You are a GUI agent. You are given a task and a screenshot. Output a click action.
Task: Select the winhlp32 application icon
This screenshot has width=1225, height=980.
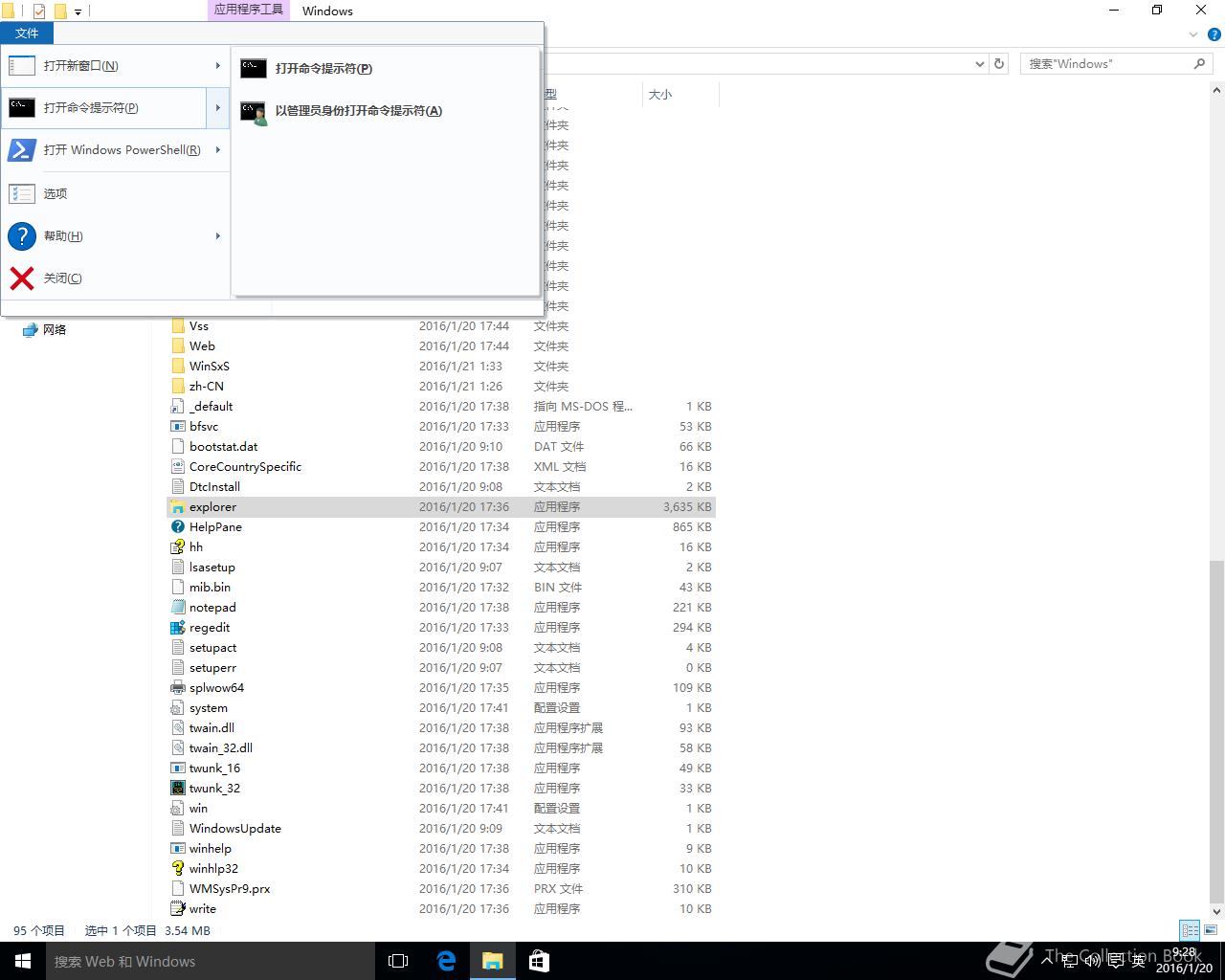(x=177, y=869)
